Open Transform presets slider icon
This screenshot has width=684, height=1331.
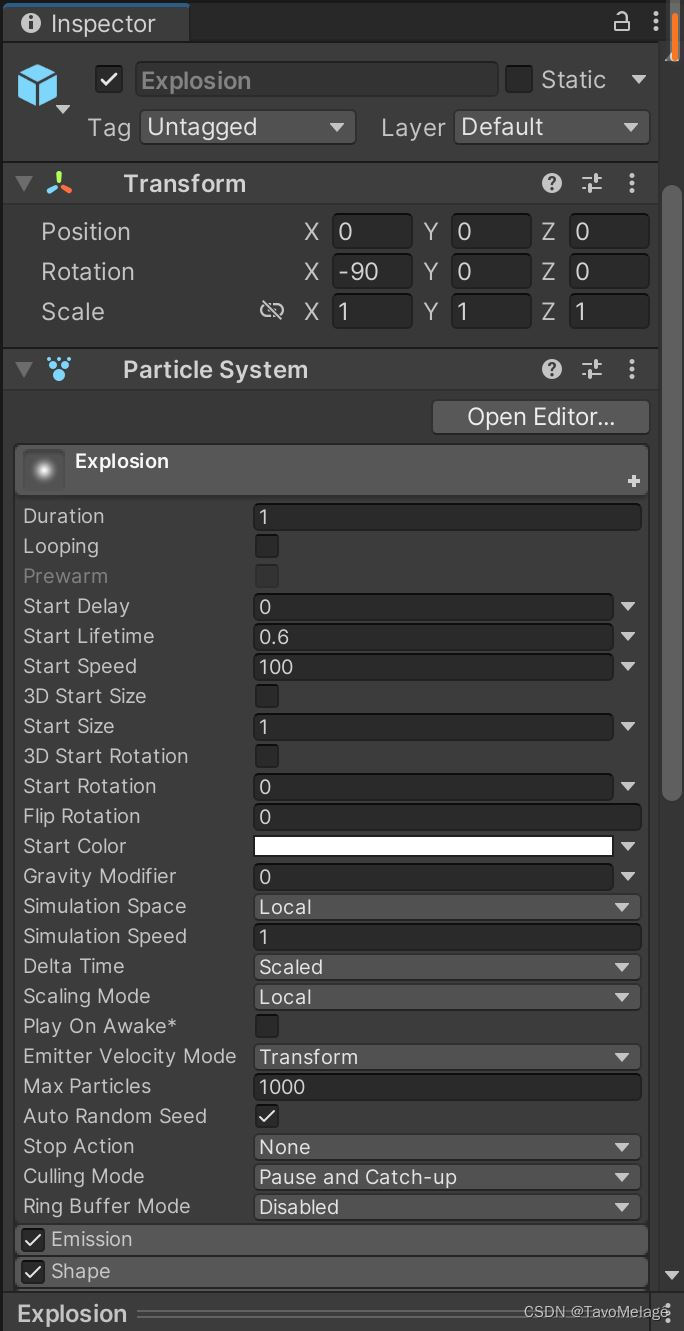coord(592,183)
